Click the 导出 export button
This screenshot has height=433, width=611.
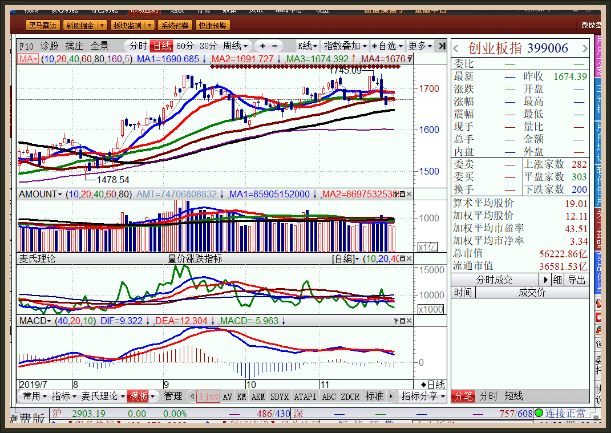577,279
